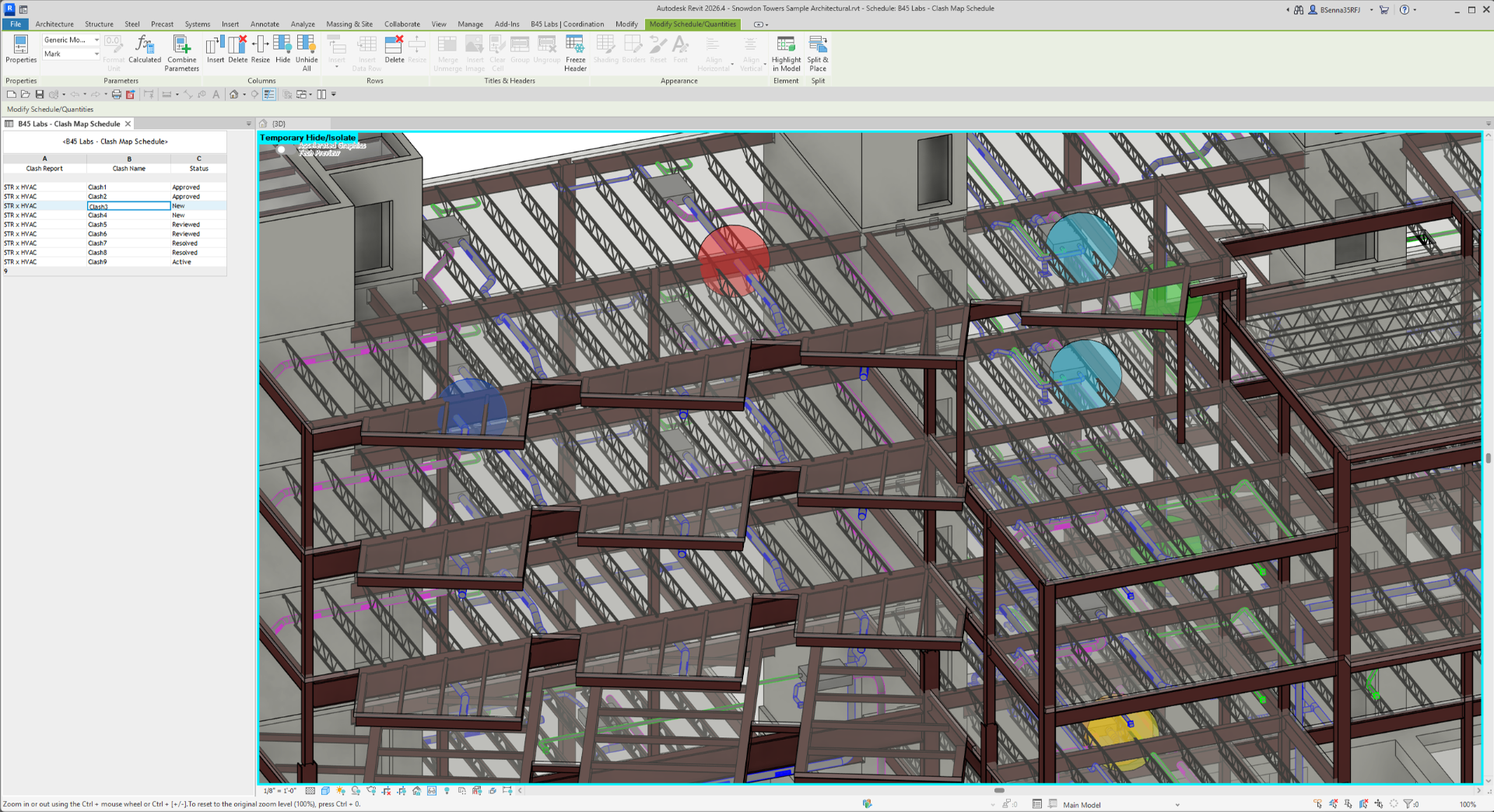Click the view scale 1/8" = 1'-0"
The image size is (1494, 812).
(279, 791)
